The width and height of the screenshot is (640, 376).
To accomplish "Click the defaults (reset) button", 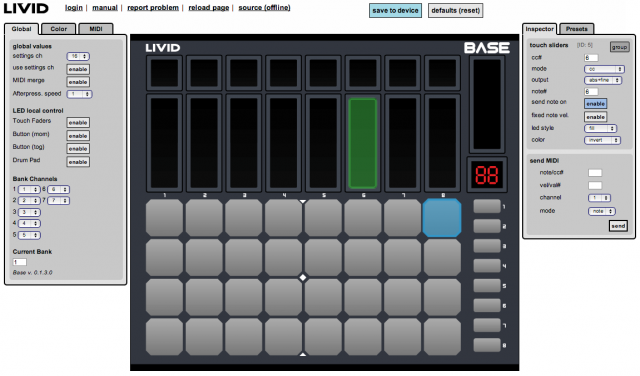I will tap(456, 11).
